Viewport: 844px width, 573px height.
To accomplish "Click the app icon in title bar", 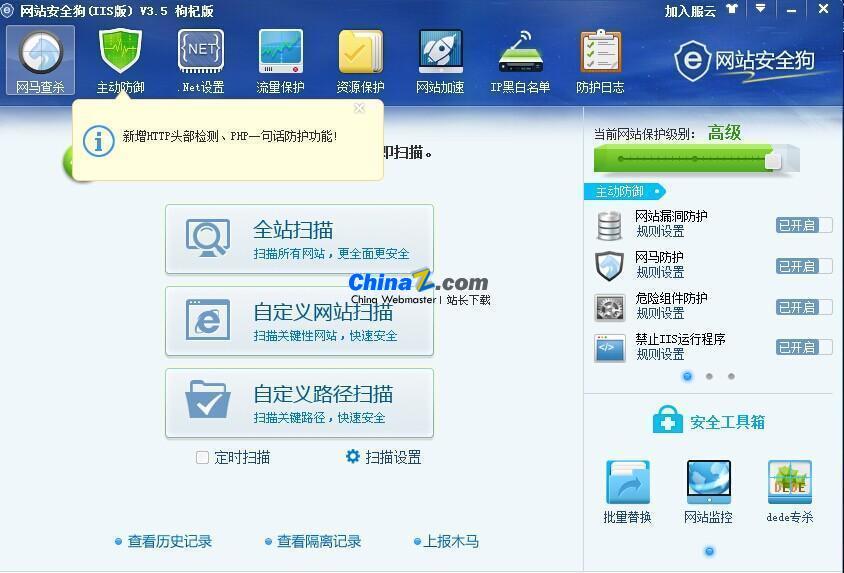I will tap(7, 10).
